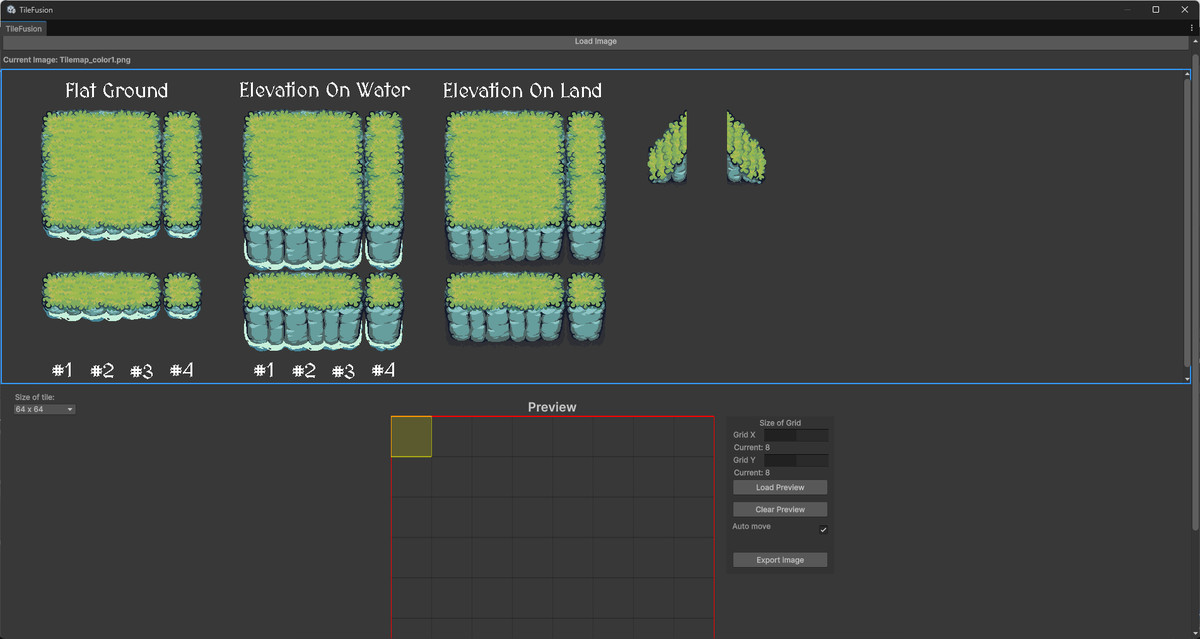Click the Elevation On Water tall narrow tile
The width and height of the screenshot is (1200, 639).
point(384,190)
